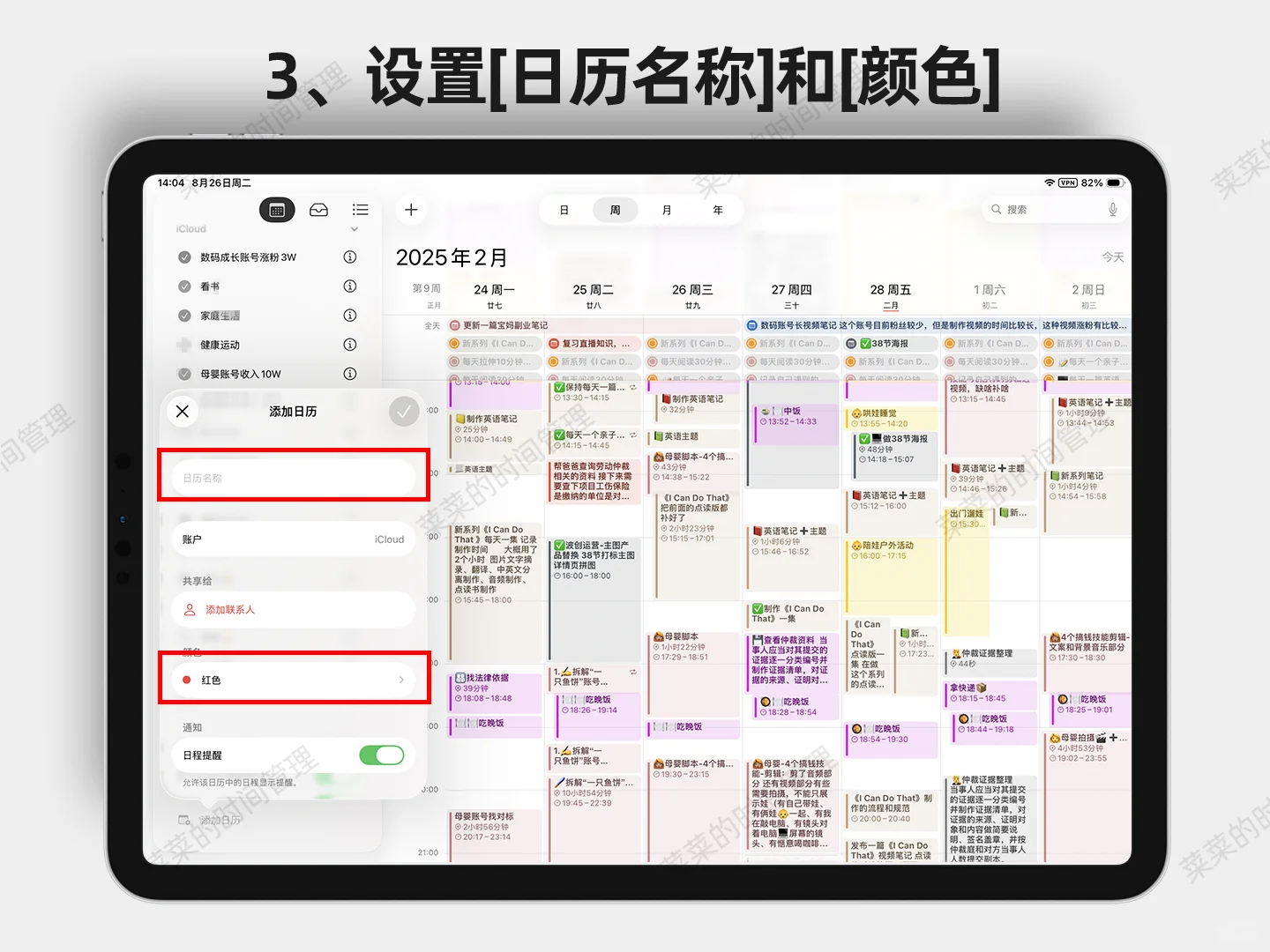Viewport: 1270px width, 952px height.
Task: Tap the person icon beside 添加联系人
Action: [190, 610]
